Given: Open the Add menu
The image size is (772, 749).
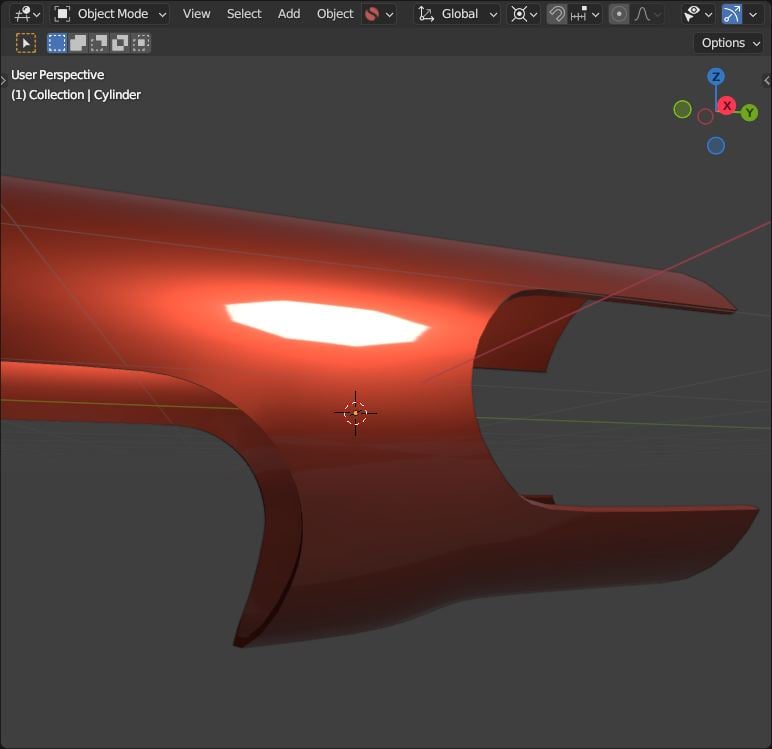Looking at the screenshot, I should 289,14.
